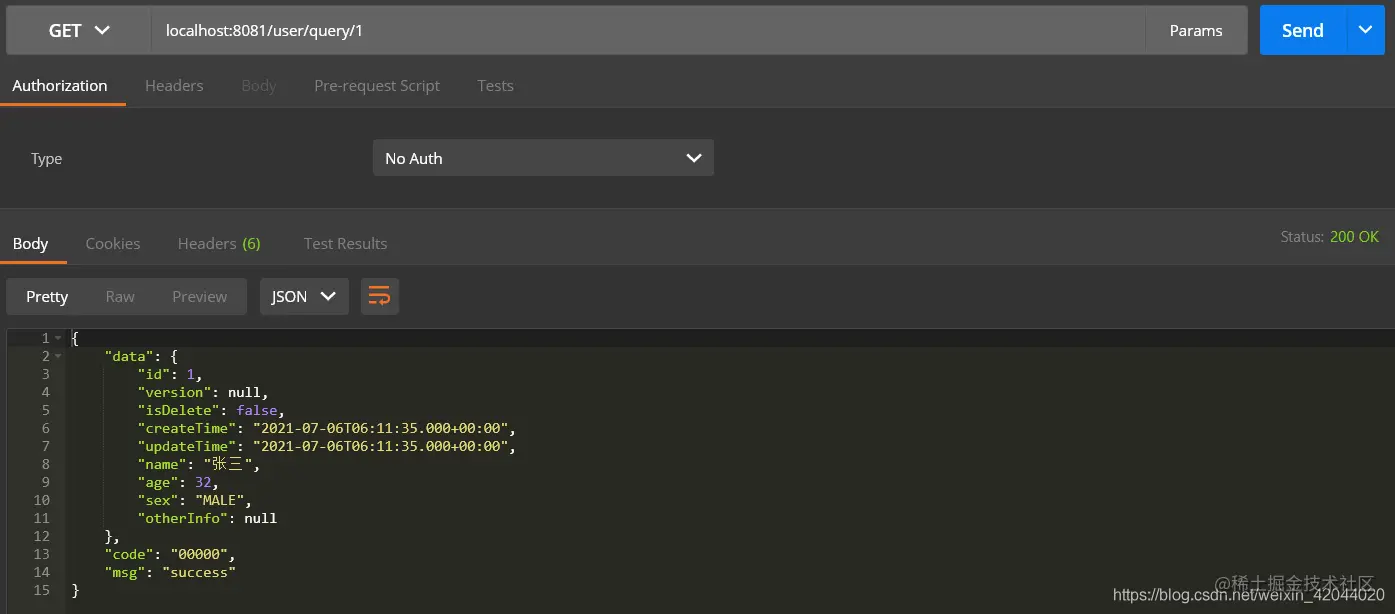This screenshot has height=614, width=1395.
Task: Switch to Pretty view
Action: 47,296
